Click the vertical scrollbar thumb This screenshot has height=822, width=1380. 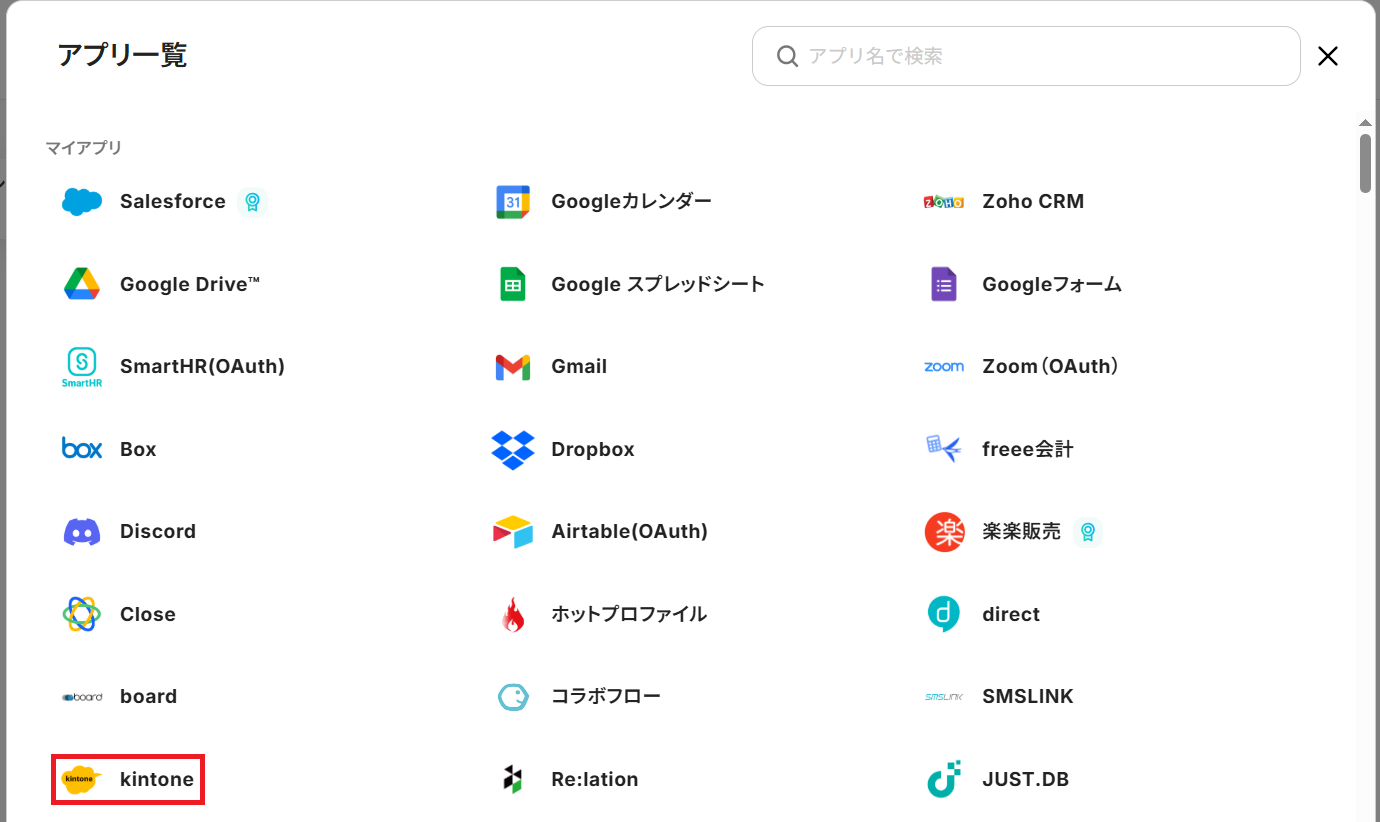tap(1365, 162)
